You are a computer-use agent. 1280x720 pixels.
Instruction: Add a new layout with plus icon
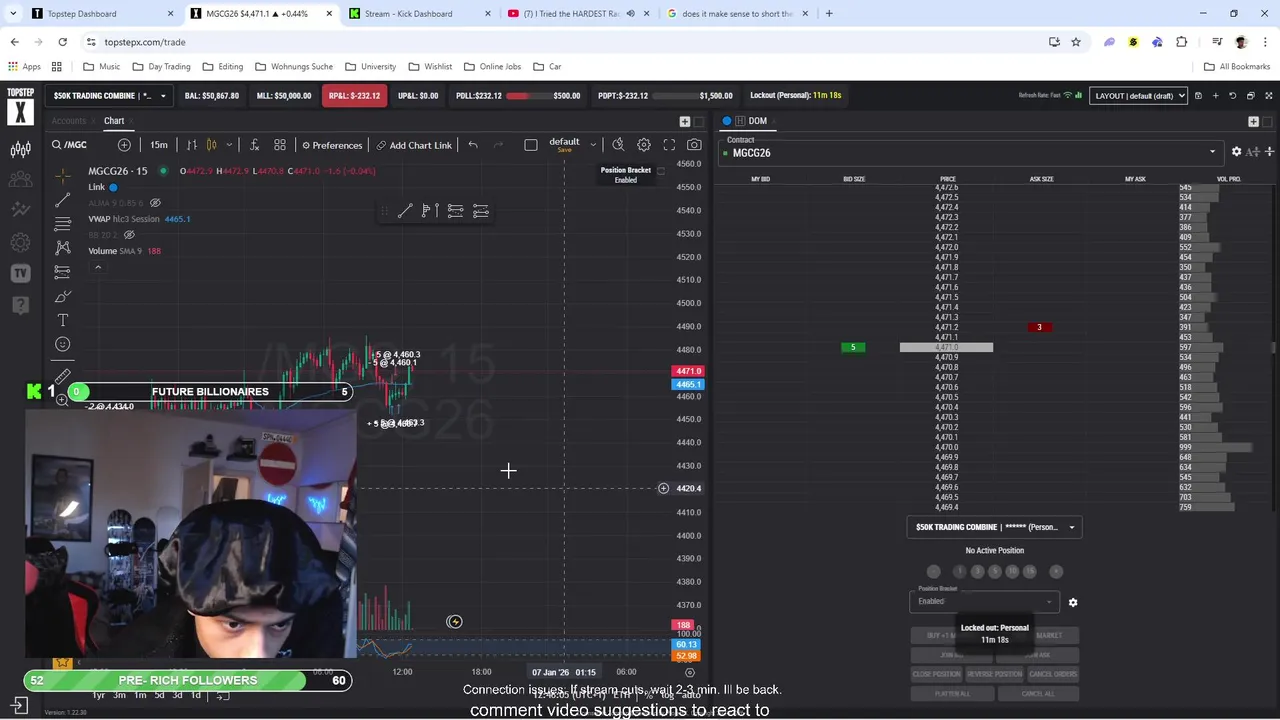[x=1215, y=96]
